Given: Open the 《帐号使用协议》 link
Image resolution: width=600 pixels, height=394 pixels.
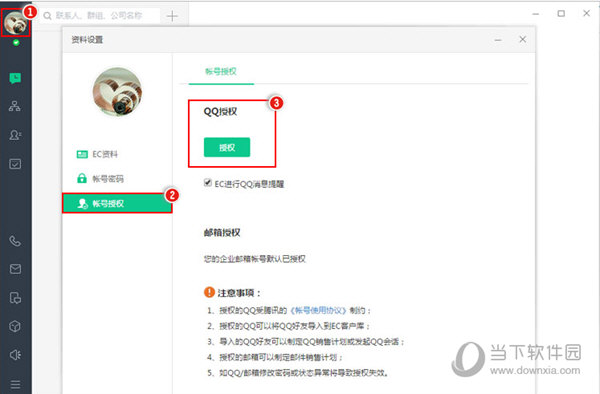Looking at the screenshot, I should (318, 310).
